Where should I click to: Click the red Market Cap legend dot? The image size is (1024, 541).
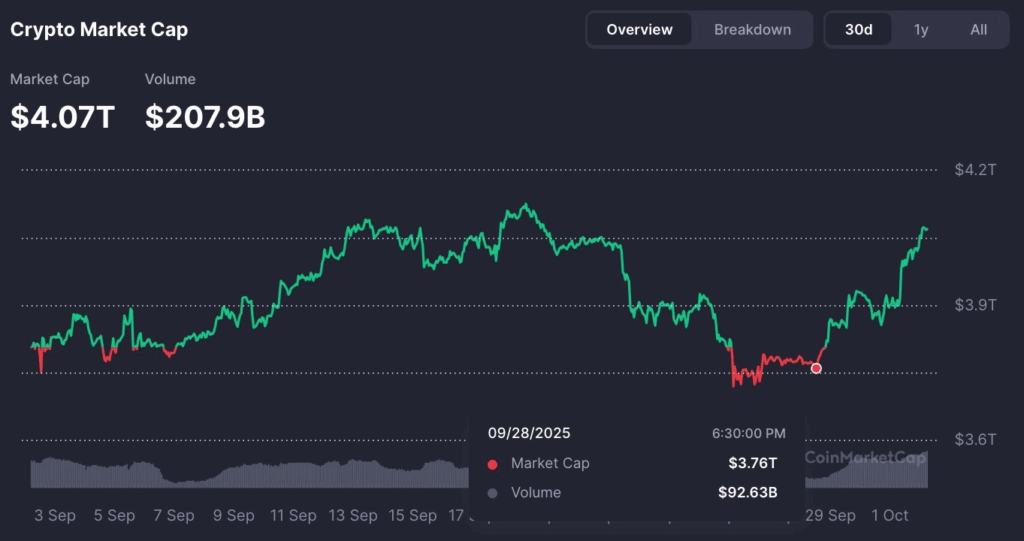pyautogui.click(x=492, y=464)
